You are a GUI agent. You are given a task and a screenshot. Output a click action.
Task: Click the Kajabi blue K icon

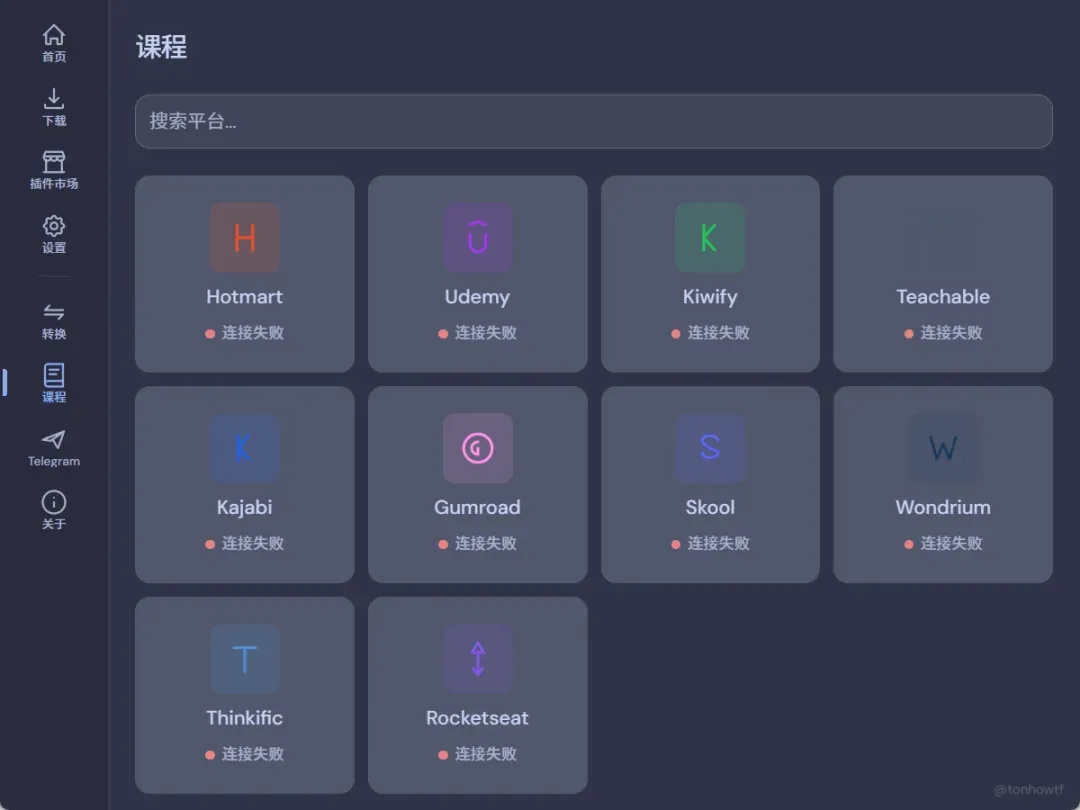click(x=245, y=448)
